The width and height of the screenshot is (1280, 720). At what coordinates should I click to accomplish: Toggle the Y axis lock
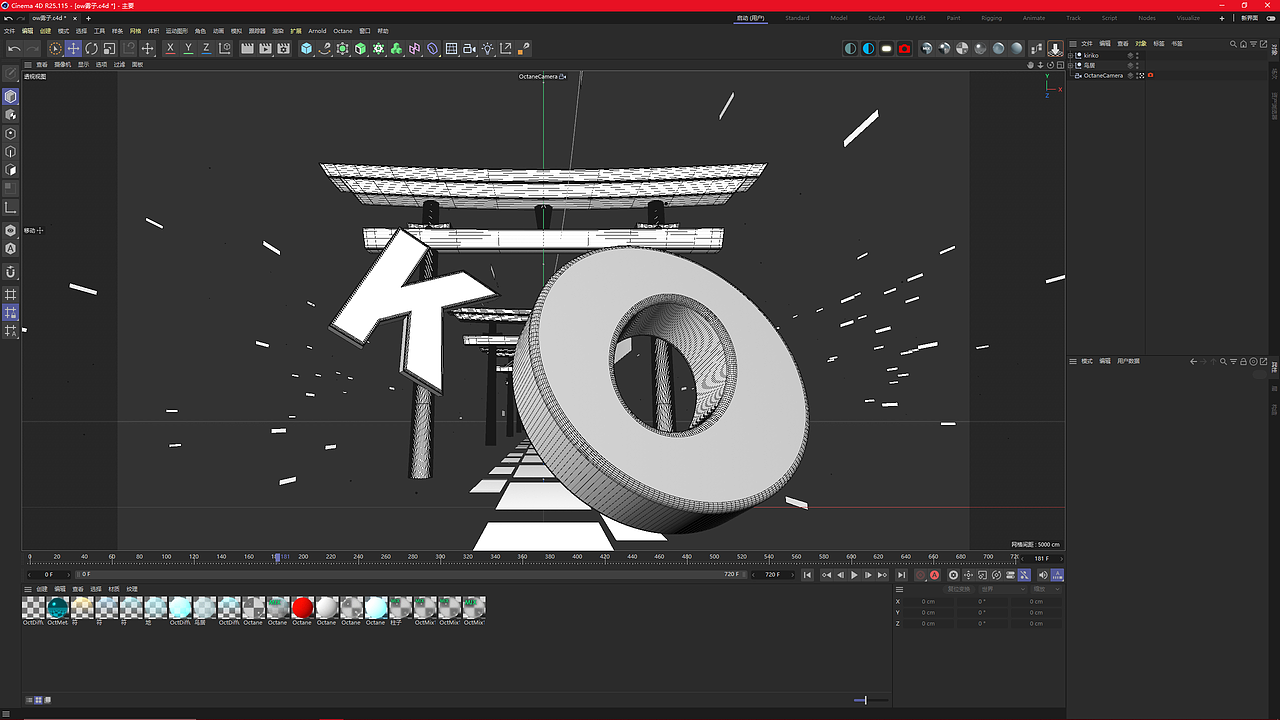pos(188,49)
